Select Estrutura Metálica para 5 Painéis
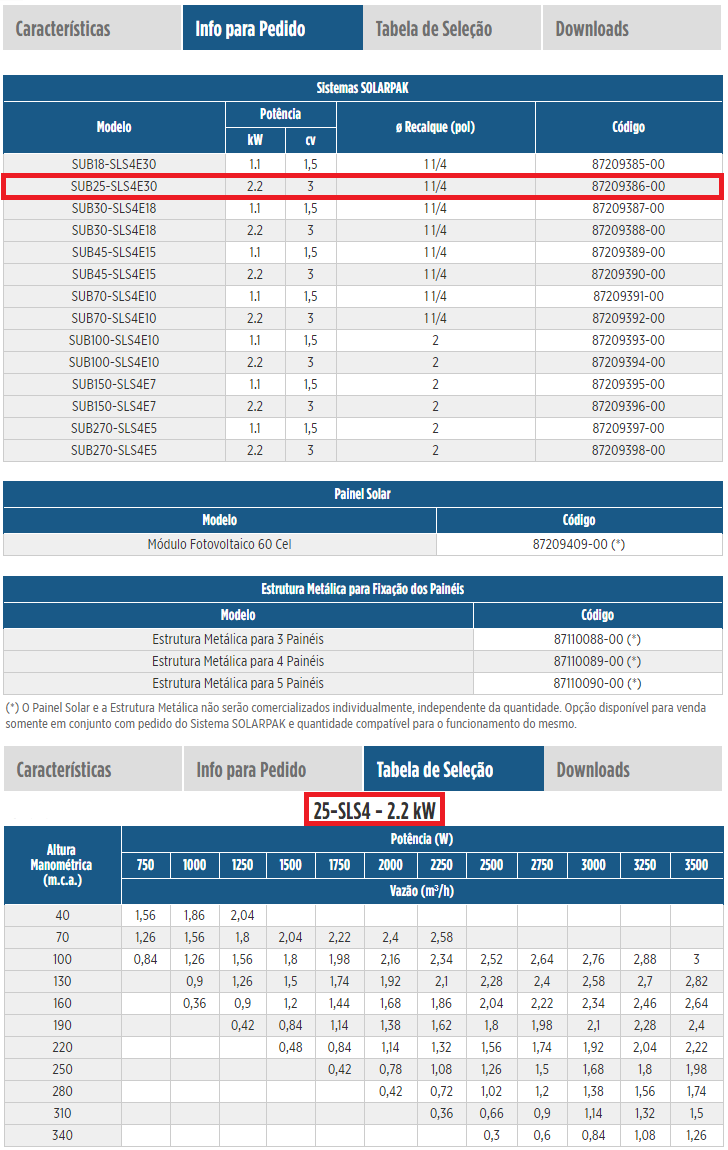 click(238, 684)
